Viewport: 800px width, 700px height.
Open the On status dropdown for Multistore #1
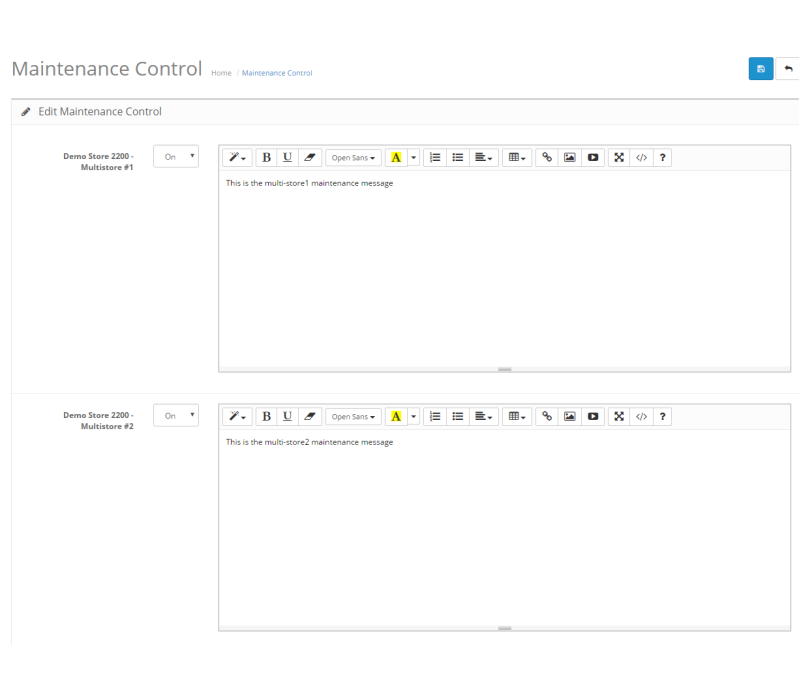pos(176,157)
